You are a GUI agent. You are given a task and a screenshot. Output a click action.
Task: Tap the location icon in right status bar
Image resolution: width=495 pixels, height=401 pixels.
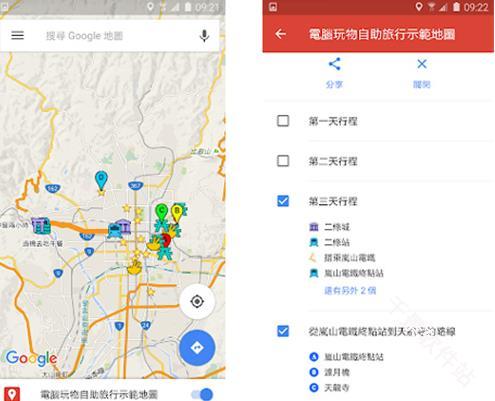(419, 7)
